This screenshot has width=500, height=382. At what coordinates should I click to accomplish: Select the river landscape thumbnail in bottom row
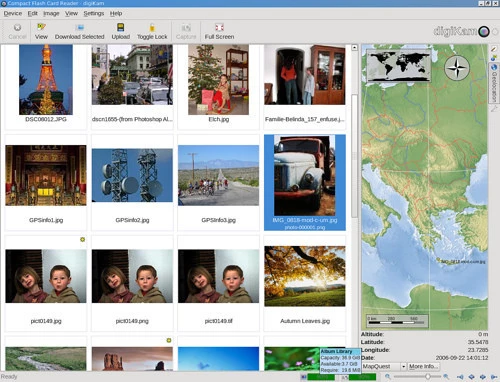pyautogui.click(x=46, y=359)
